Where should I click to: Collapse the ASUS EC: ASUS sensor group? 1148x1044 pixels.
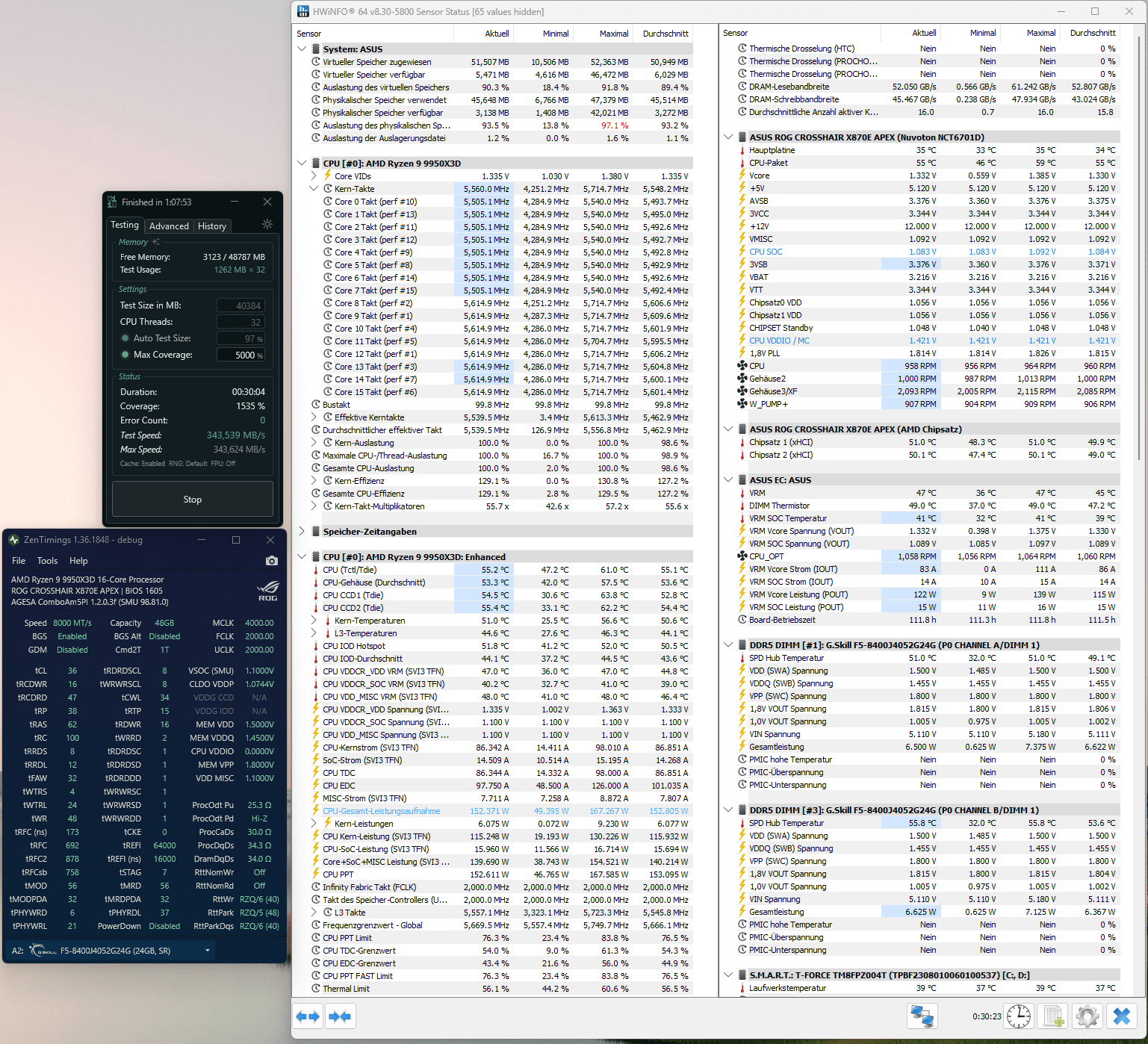(x=728, y=480)
